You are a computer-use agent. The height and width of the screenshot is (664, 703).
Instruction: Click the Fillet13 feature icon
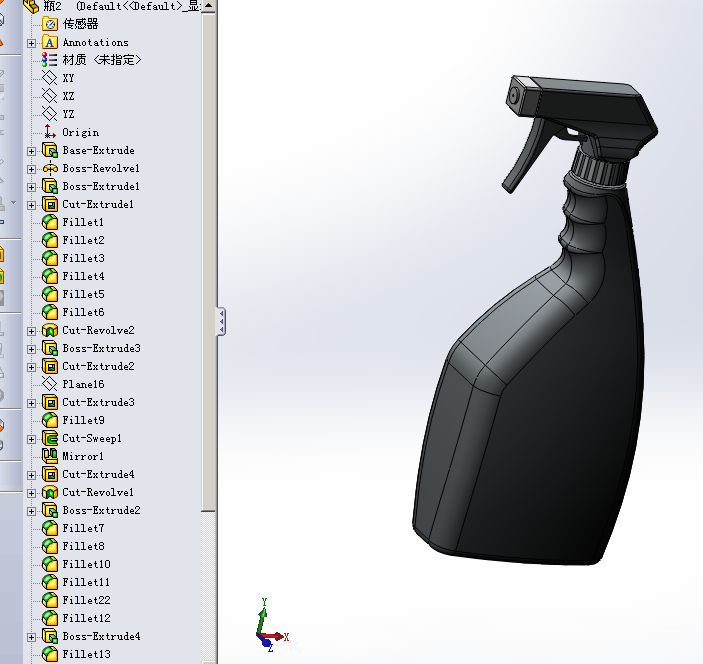pos(50,654)
